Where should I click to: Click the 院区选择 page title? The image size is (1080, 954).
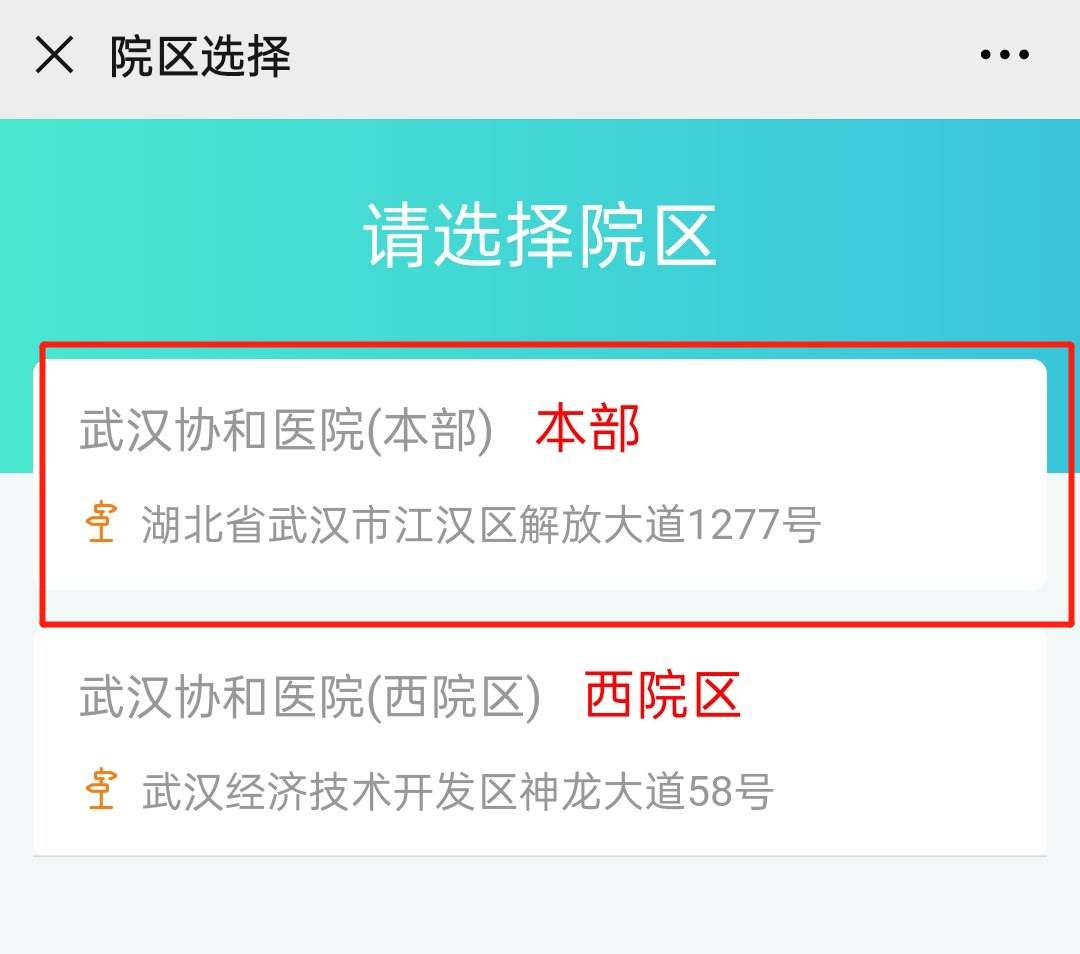pos(200,56)
